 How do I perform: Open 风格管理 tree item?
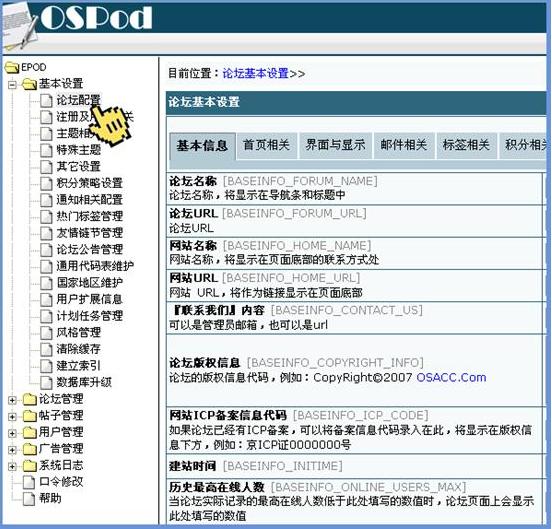coord(79,332)
